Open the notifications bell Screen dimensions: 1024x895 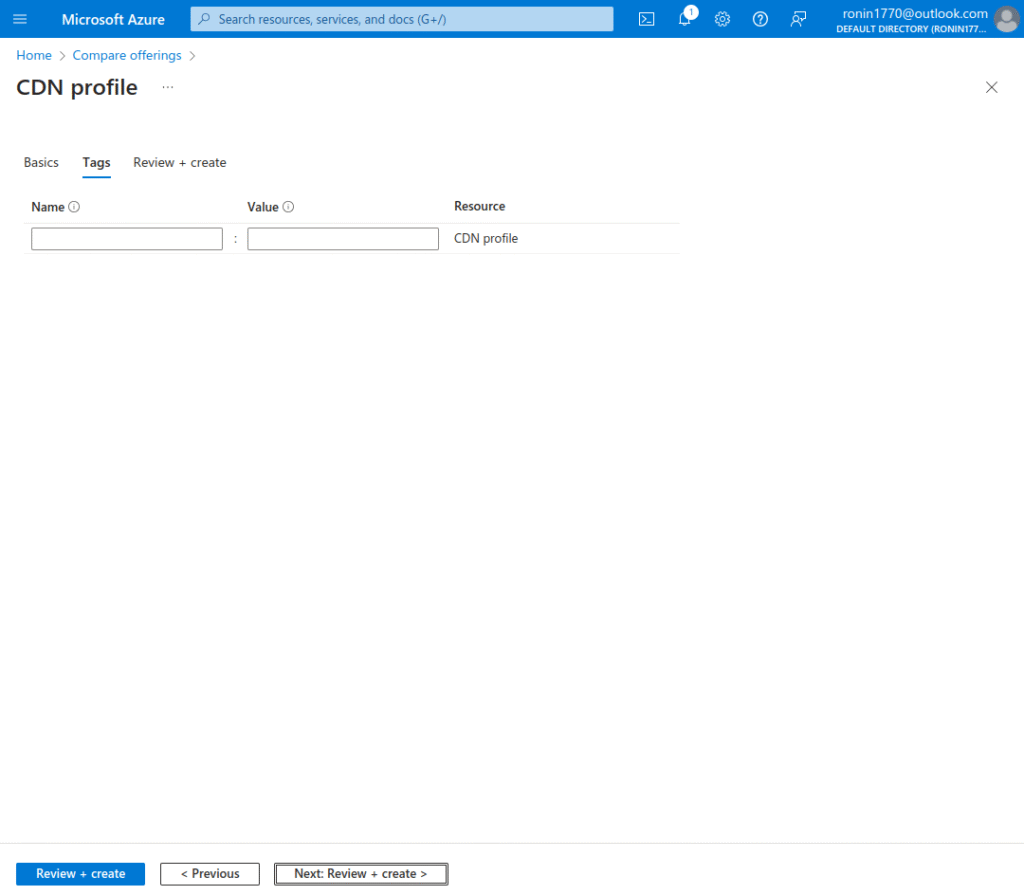pos(684,19)
